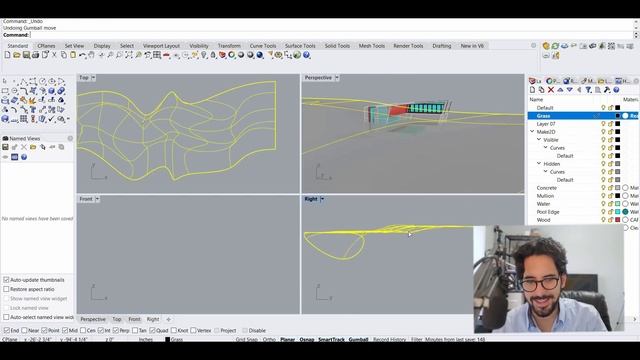Move layer up with the up triangle

pyautogui.click(x=560, y=90)
